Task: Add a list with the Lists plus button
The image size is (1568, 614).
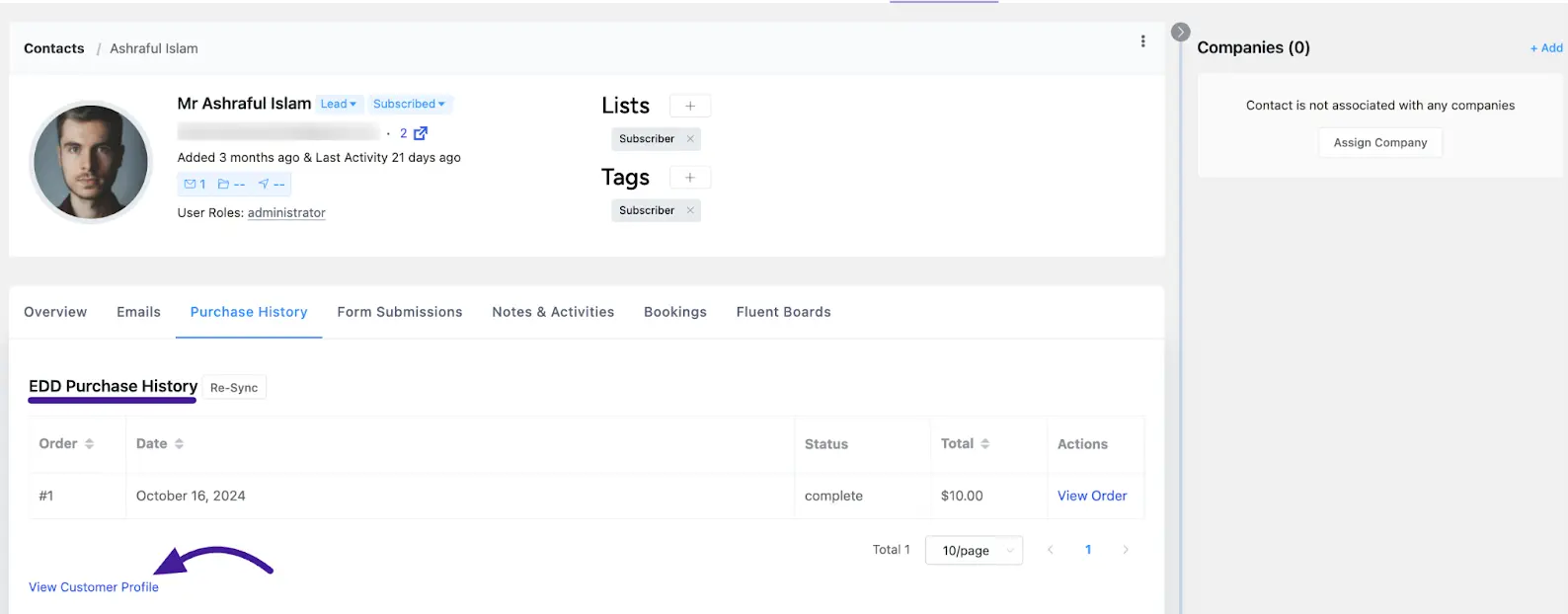Action: click(x=690, y=106)
